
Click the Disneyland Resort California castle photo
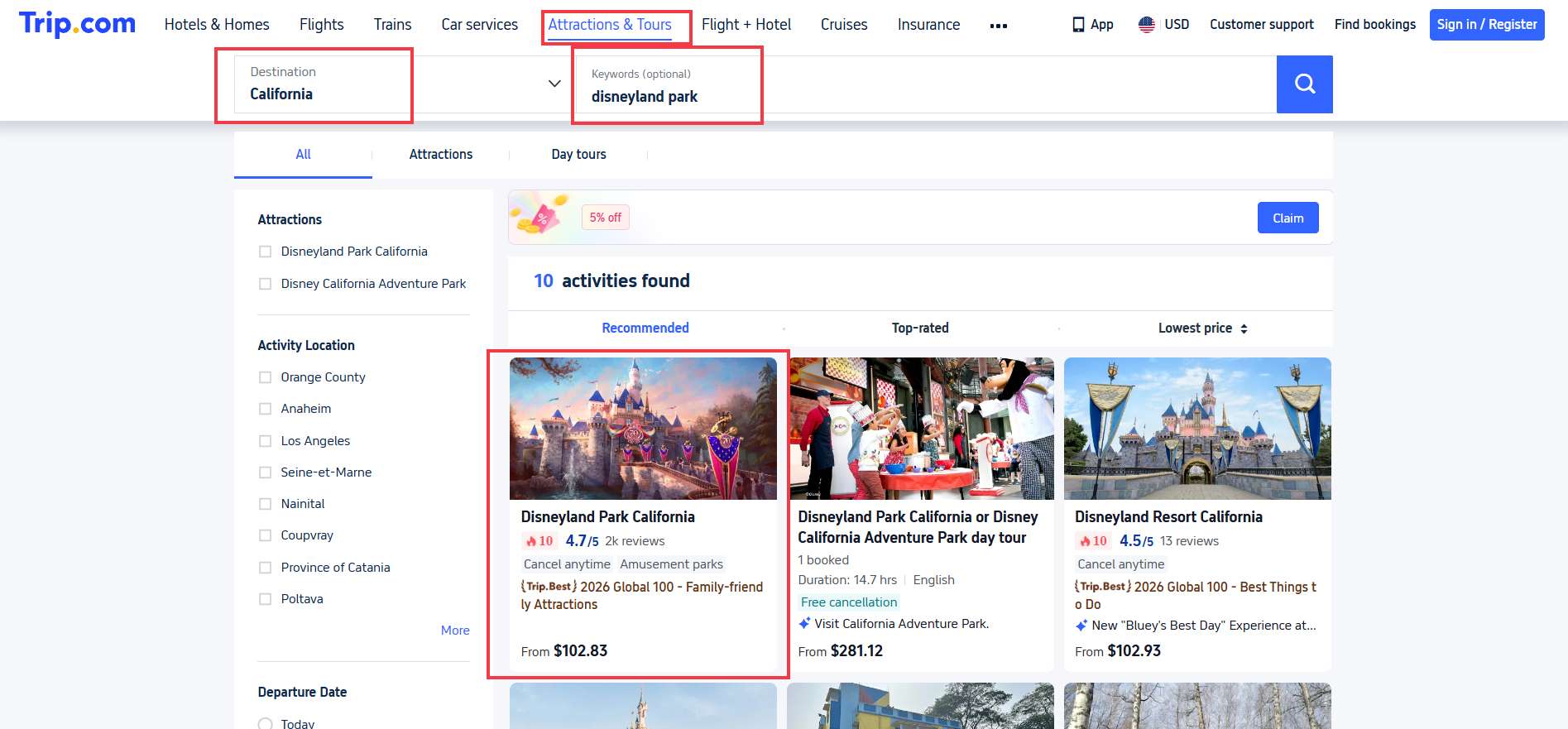1197,429
